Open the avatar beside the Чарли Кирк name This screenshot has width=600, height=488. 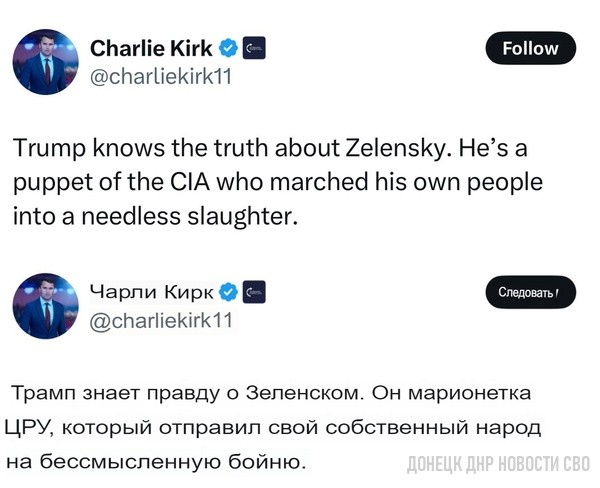[45, 304]
